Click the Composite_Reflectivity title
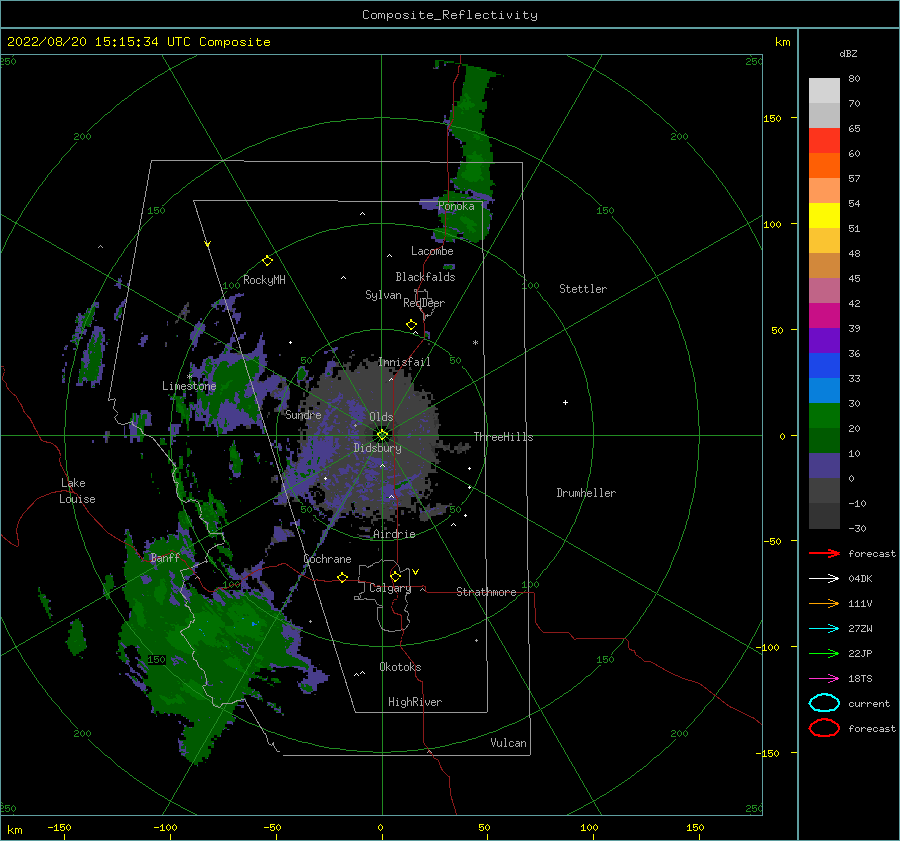 [450, 15]
